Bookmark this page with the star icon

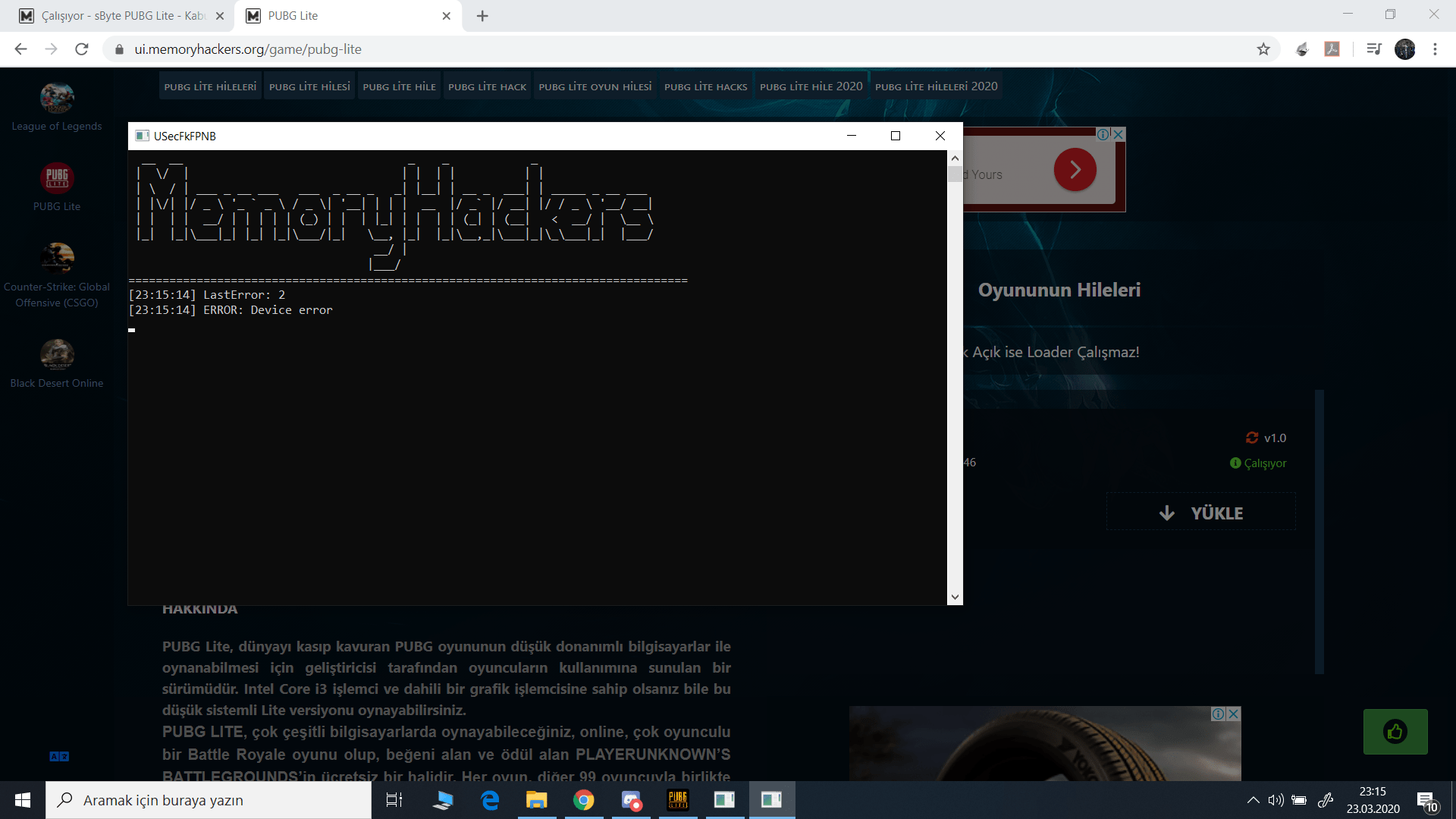pos(1263,49)
